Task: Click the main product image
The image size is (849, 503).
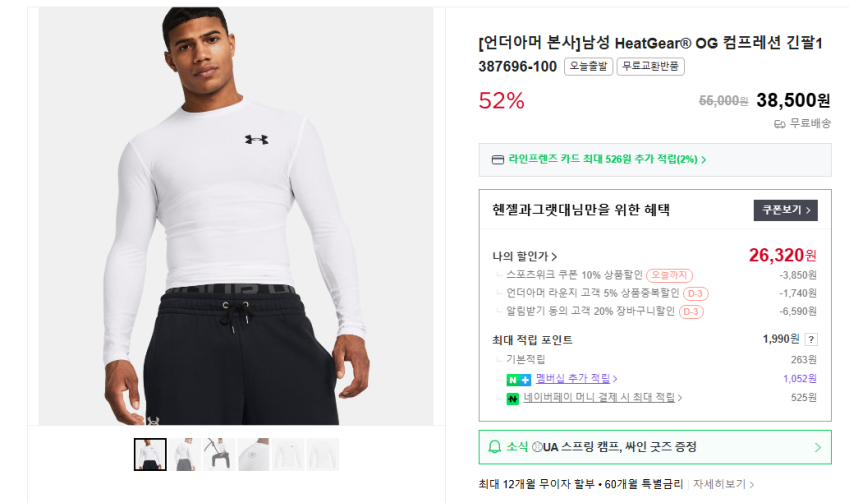Action: 236,215
